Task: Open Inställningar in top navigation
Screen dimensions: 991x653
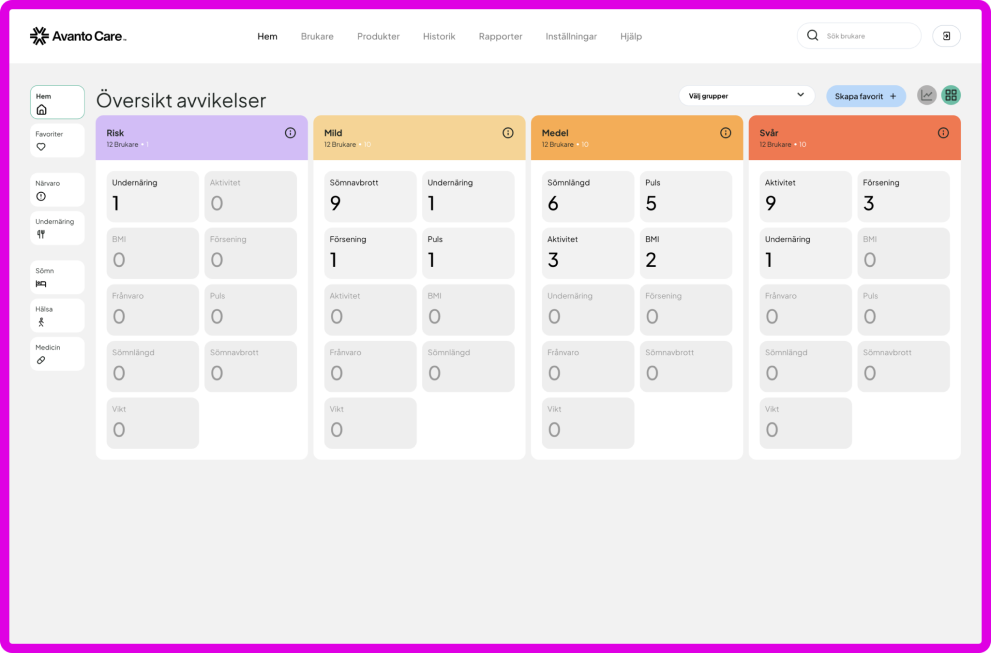Action: pyautogui.click(x=571, y=37)
